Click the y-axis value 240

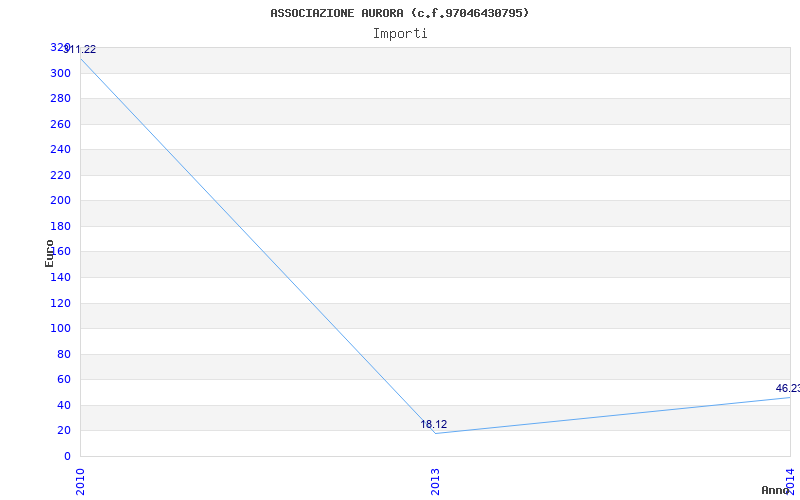[x=60, y=150]
